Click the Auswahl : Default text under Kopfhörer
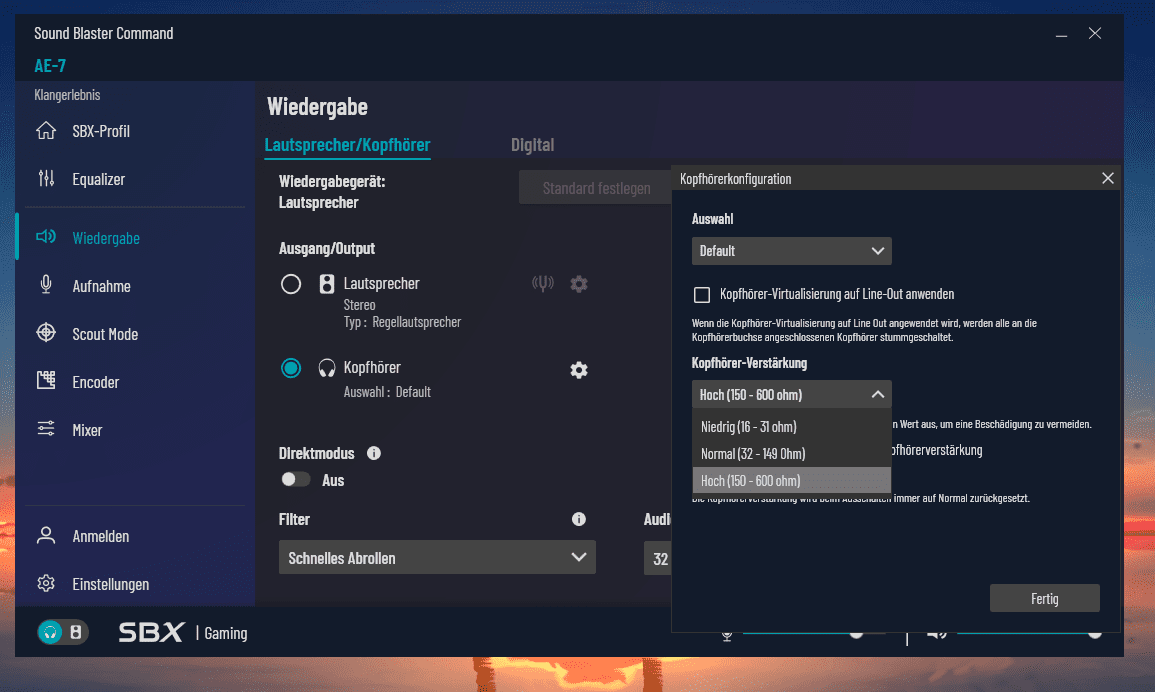The image size is (1155, 692). click(387, 392)
